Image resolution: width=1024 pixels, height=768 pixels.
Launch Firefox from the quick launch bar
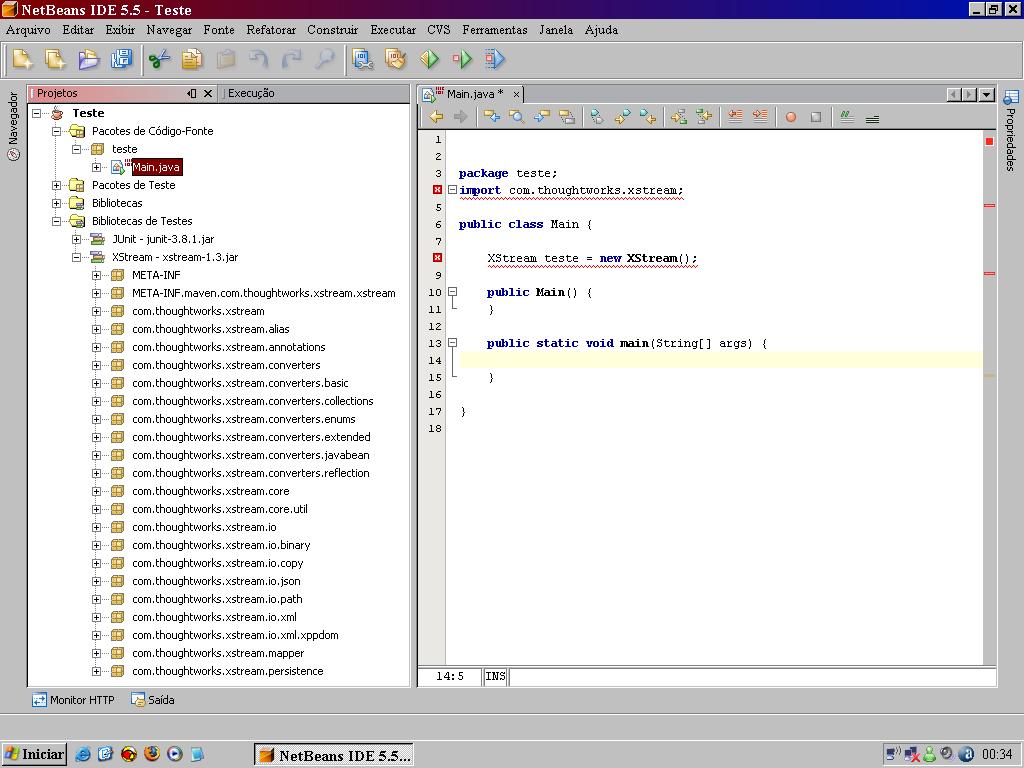[x=152, y=754]
